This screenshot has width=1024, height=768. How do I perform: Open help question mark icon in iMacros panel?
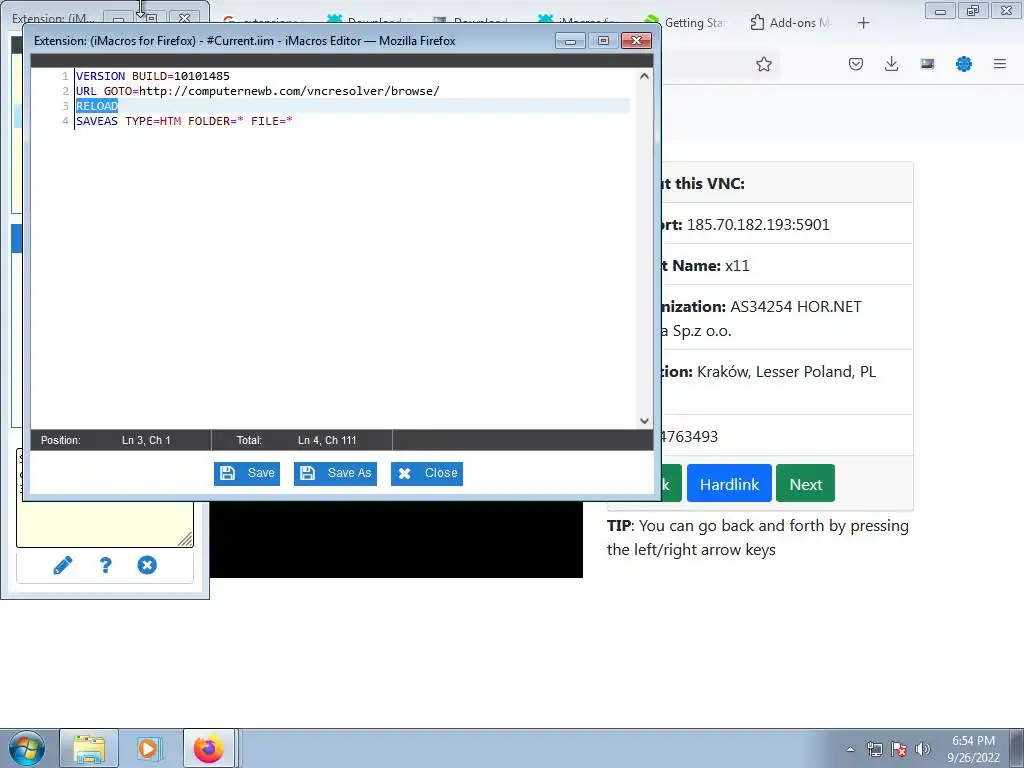[105, 565]
